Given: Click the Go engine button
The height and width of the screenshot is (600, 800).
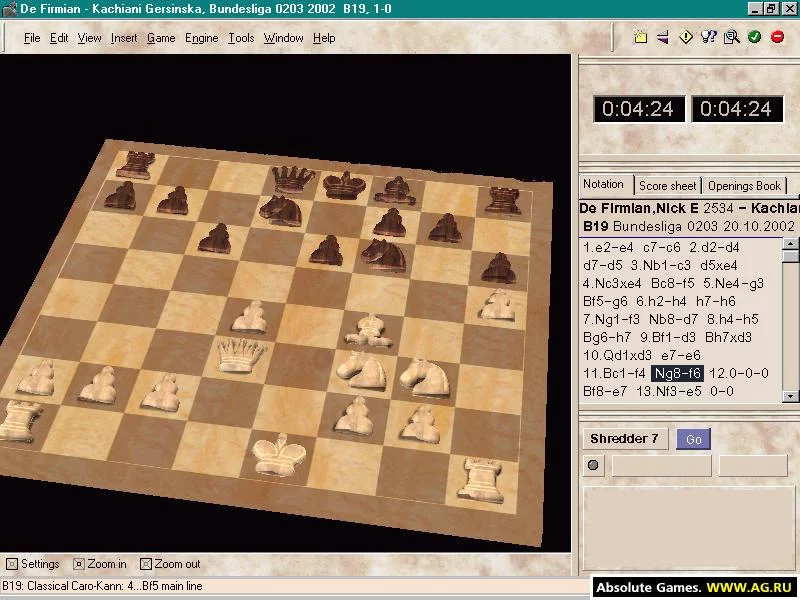Looking at the screenshot, I should [x=693, y=439].
